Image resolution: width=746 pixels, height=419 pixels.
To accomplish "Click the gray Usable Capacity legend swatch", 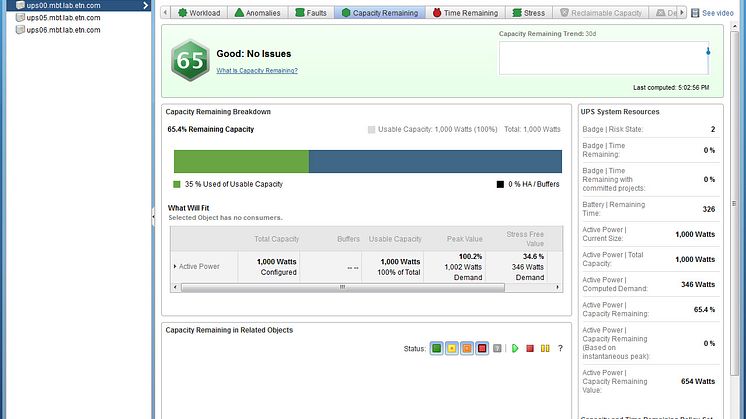I will pyautogui.click(x=372, y=129).
